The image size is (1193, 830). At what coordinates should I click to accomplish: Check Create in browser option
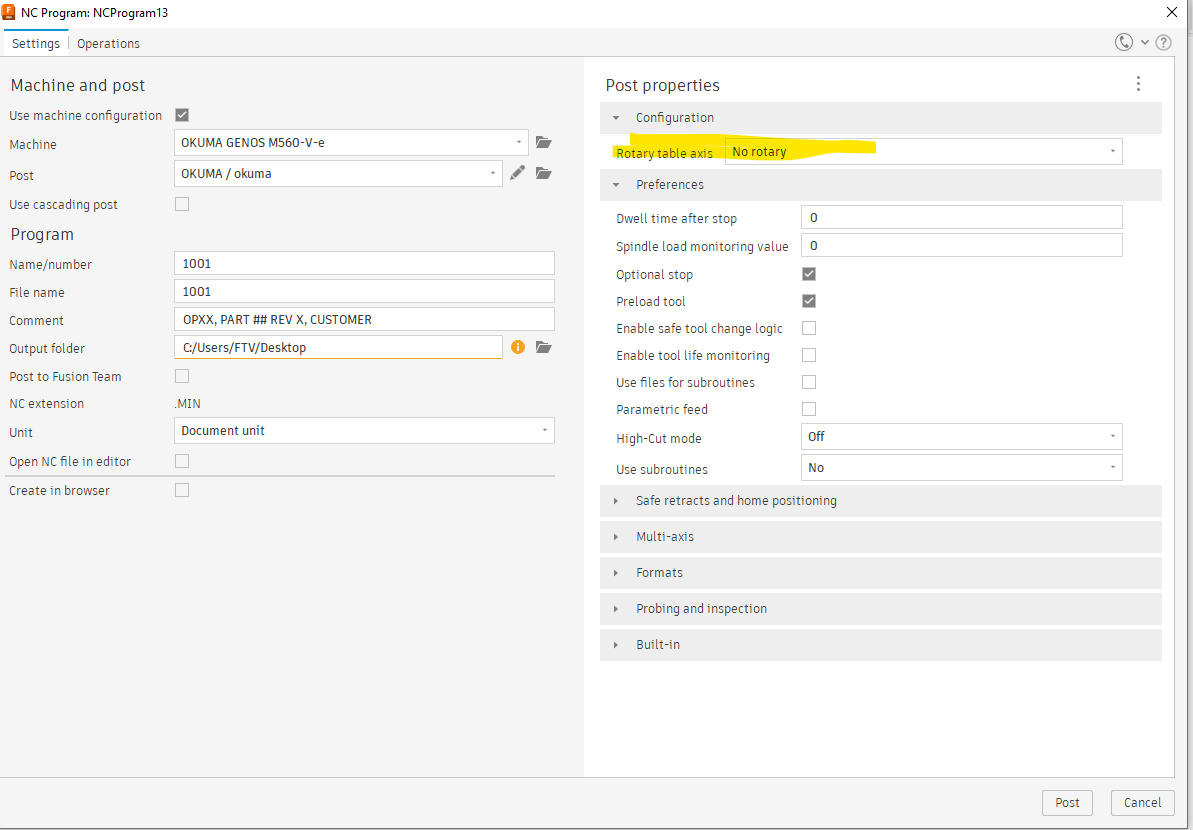coord(182,490)
